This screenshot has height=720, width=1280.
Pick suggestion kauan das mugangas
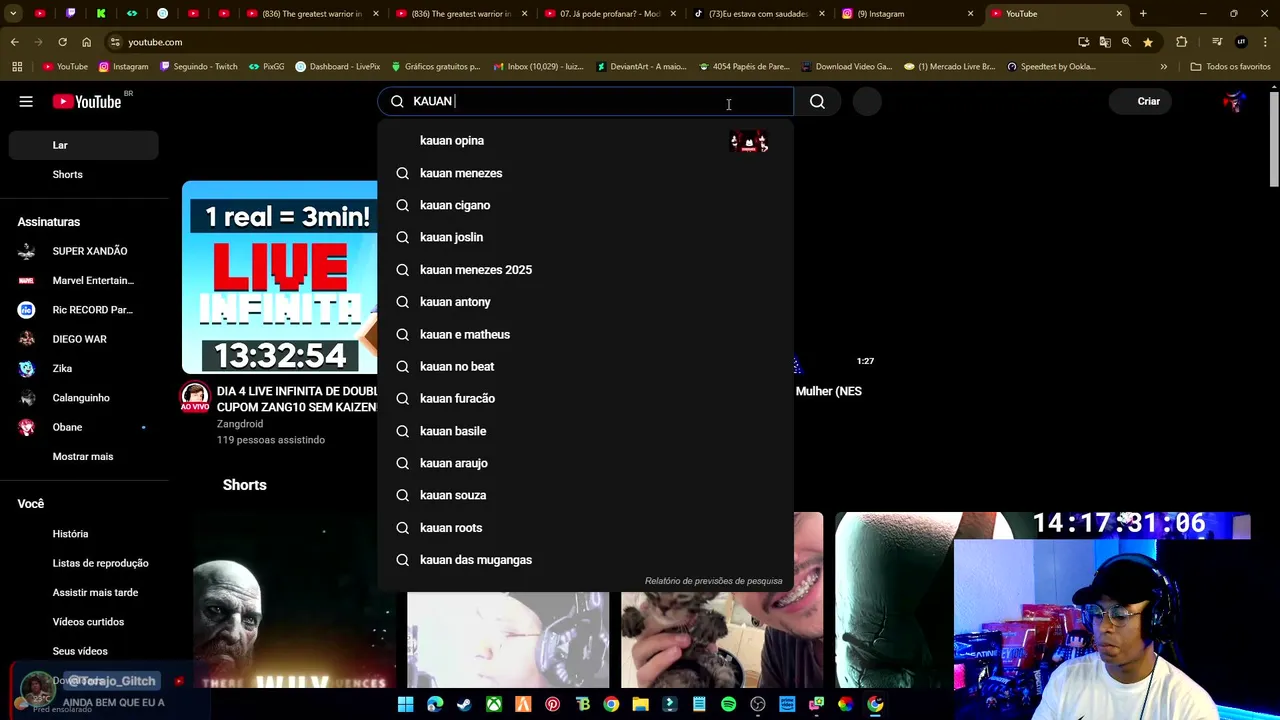[x=585, y=560]
